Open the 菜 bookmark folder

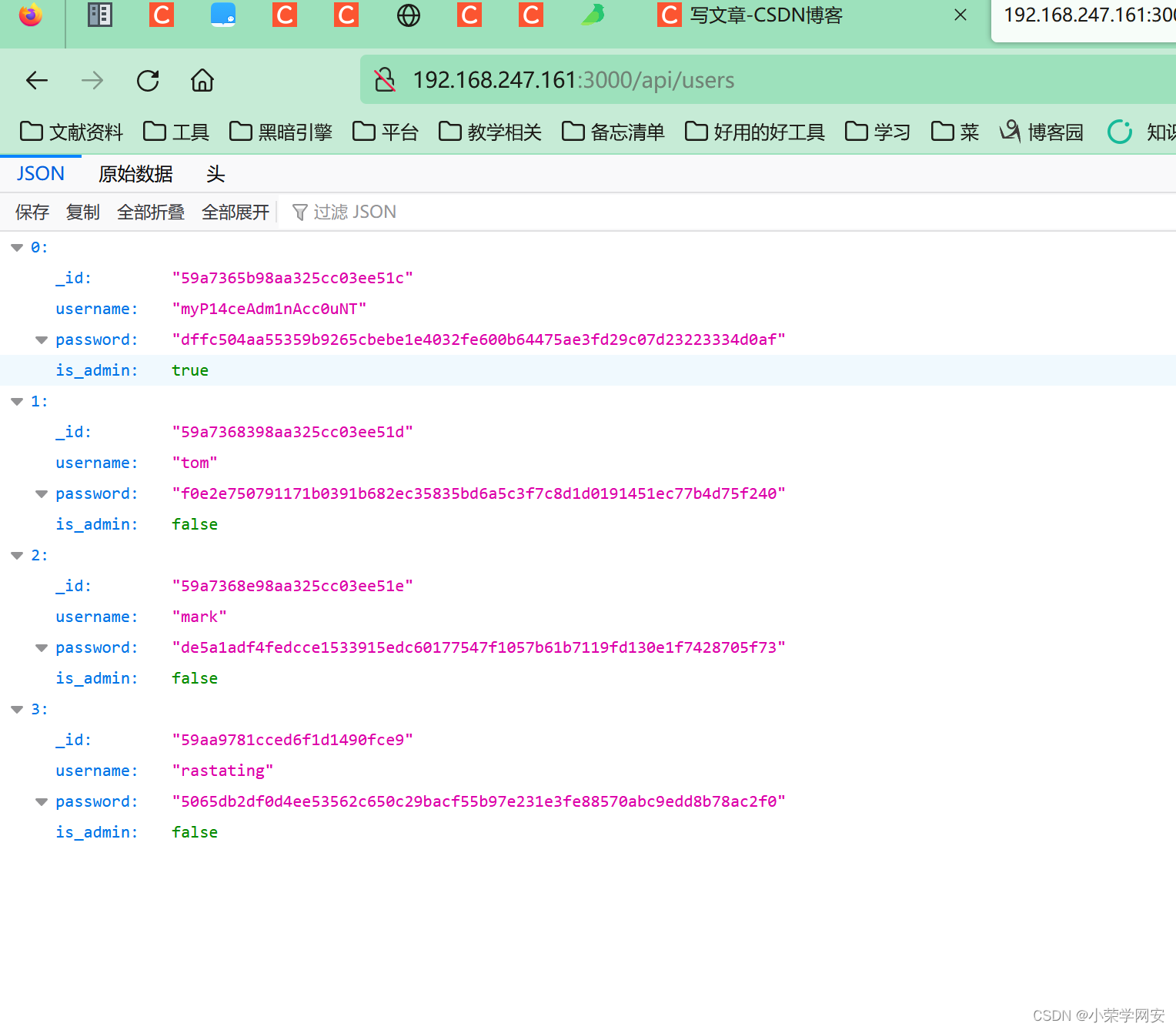[x=955, y=132]
